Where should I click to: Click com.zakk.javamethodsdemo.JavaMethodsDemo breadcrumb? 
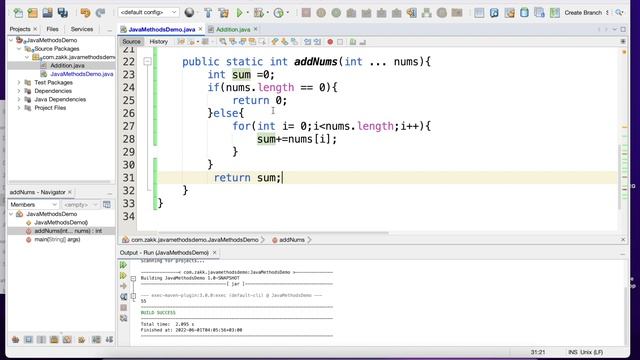click(x=194, y=240)
